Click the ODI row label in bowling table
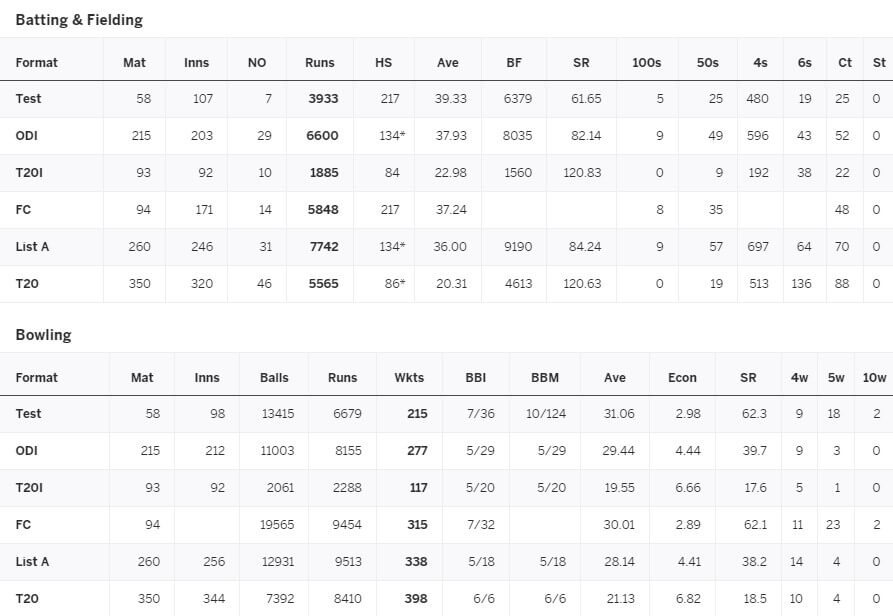 point(26,450)
